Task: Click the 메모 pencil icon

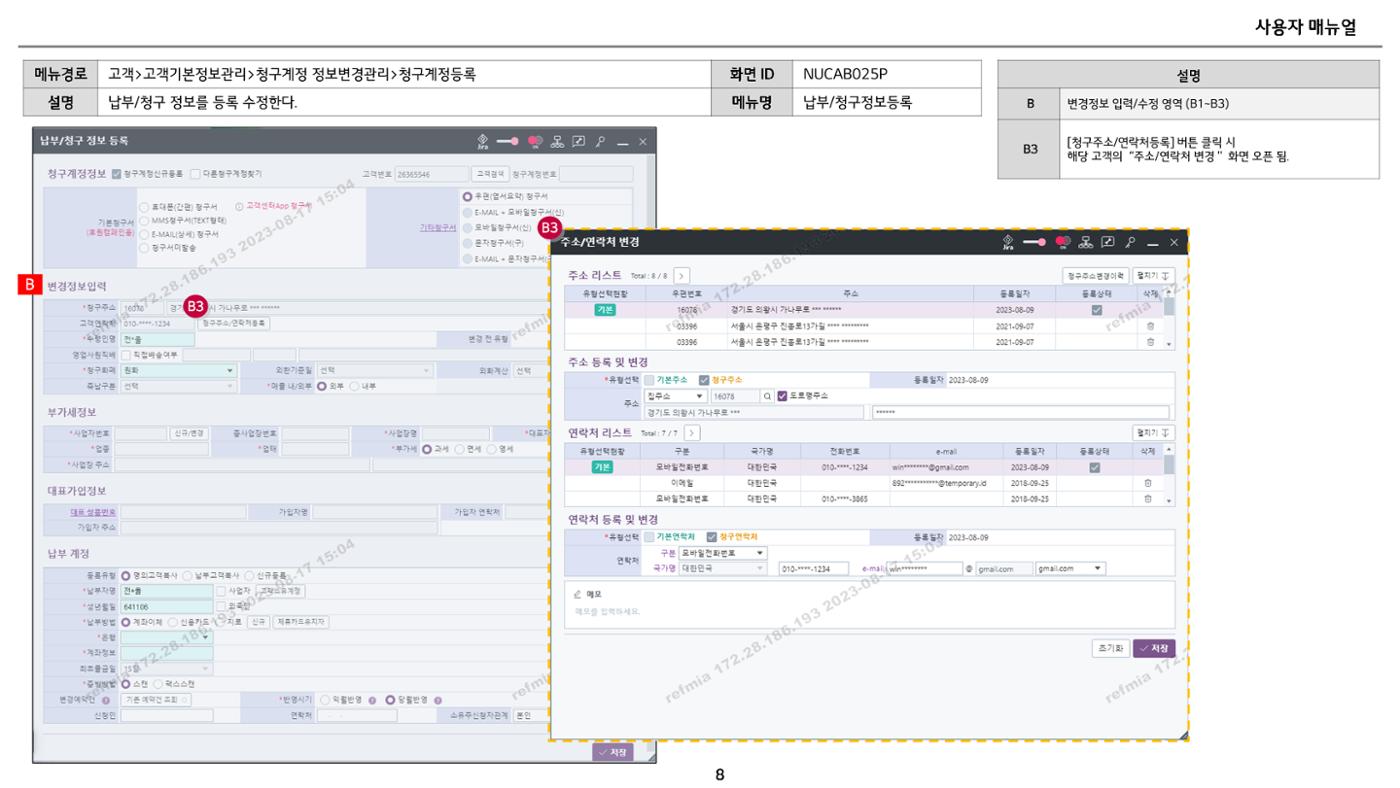Action: [577, 594]
